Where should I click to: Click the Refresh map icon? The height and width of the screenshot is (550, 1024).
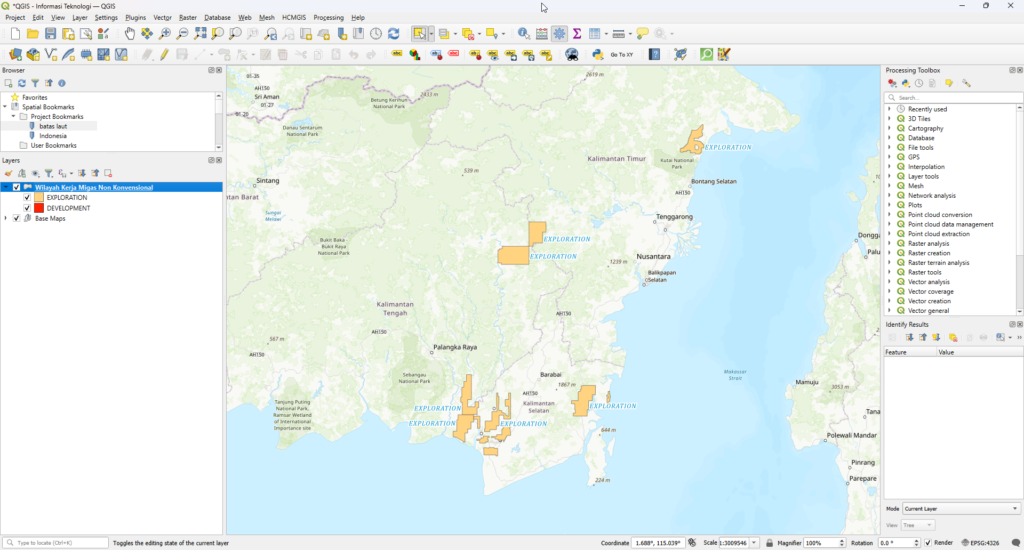[x=393, y=34]
